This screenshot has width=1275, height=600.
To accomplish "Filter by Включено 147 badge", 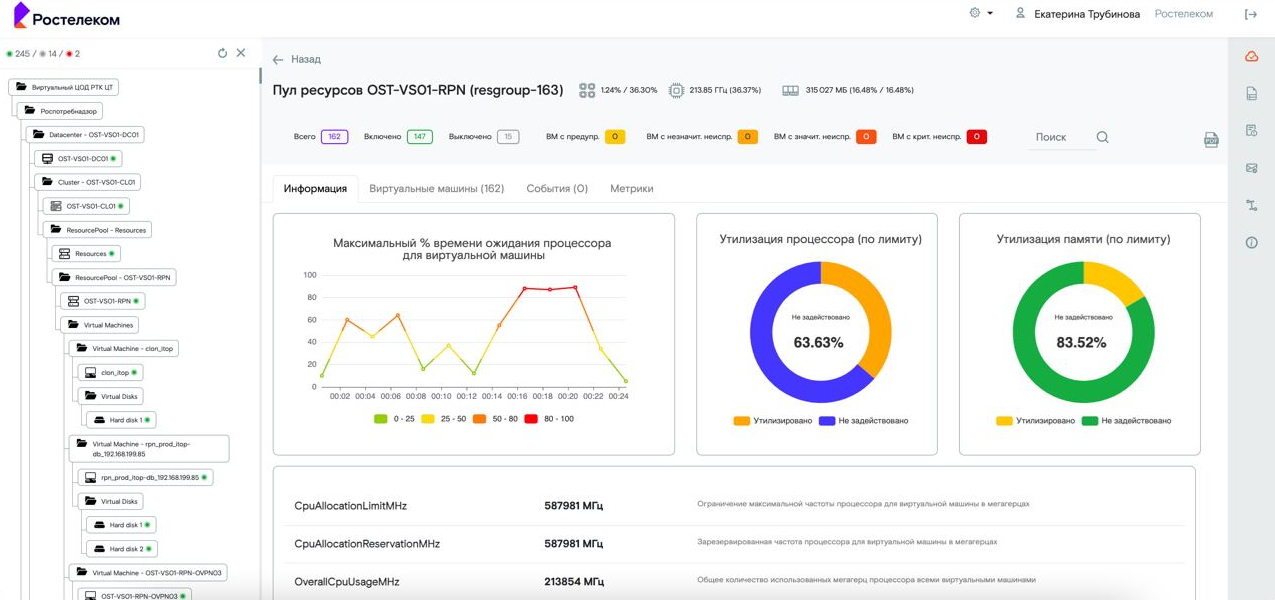I will 419,137.
